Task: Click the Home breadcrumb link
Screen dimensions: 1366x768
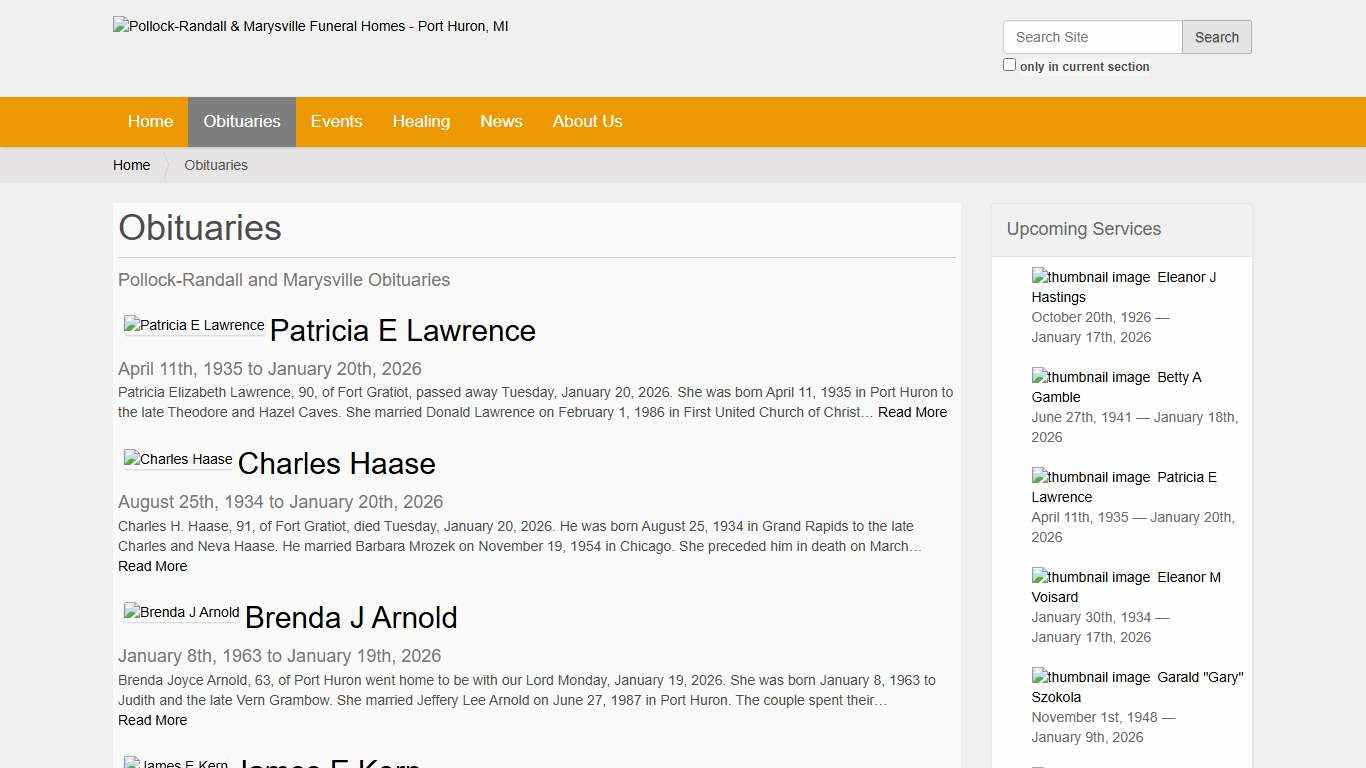Action: (x=131, y=166)
